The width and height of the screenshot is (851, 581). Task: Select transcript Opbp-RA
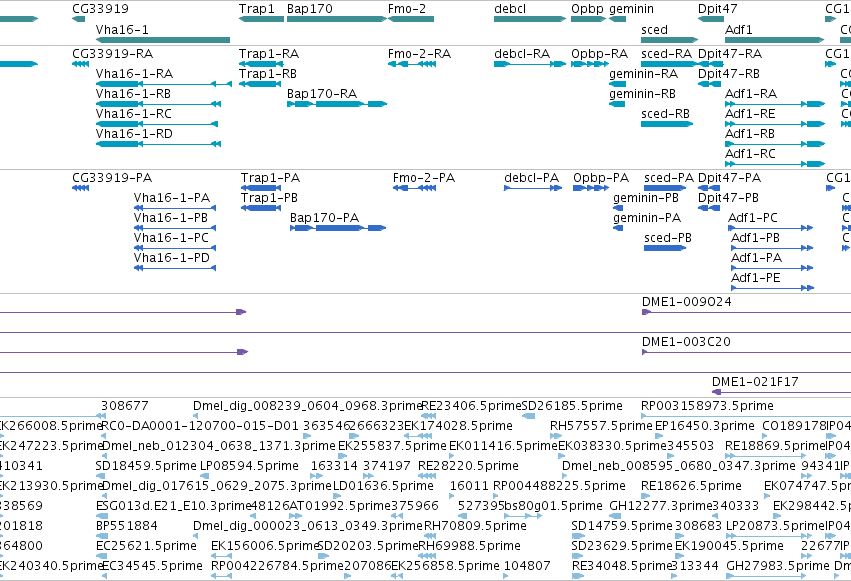(599, 54)
